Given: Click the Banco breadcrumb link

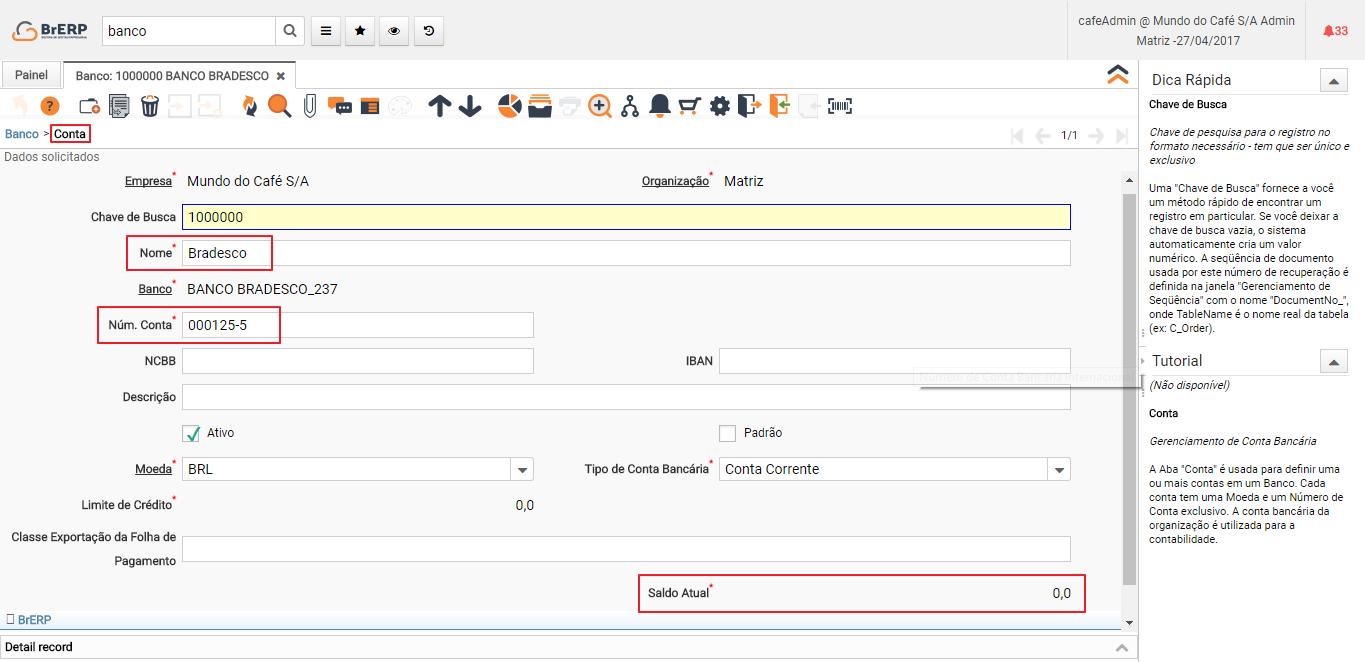Looking at the screenshot, I should [x=22, y=134].
